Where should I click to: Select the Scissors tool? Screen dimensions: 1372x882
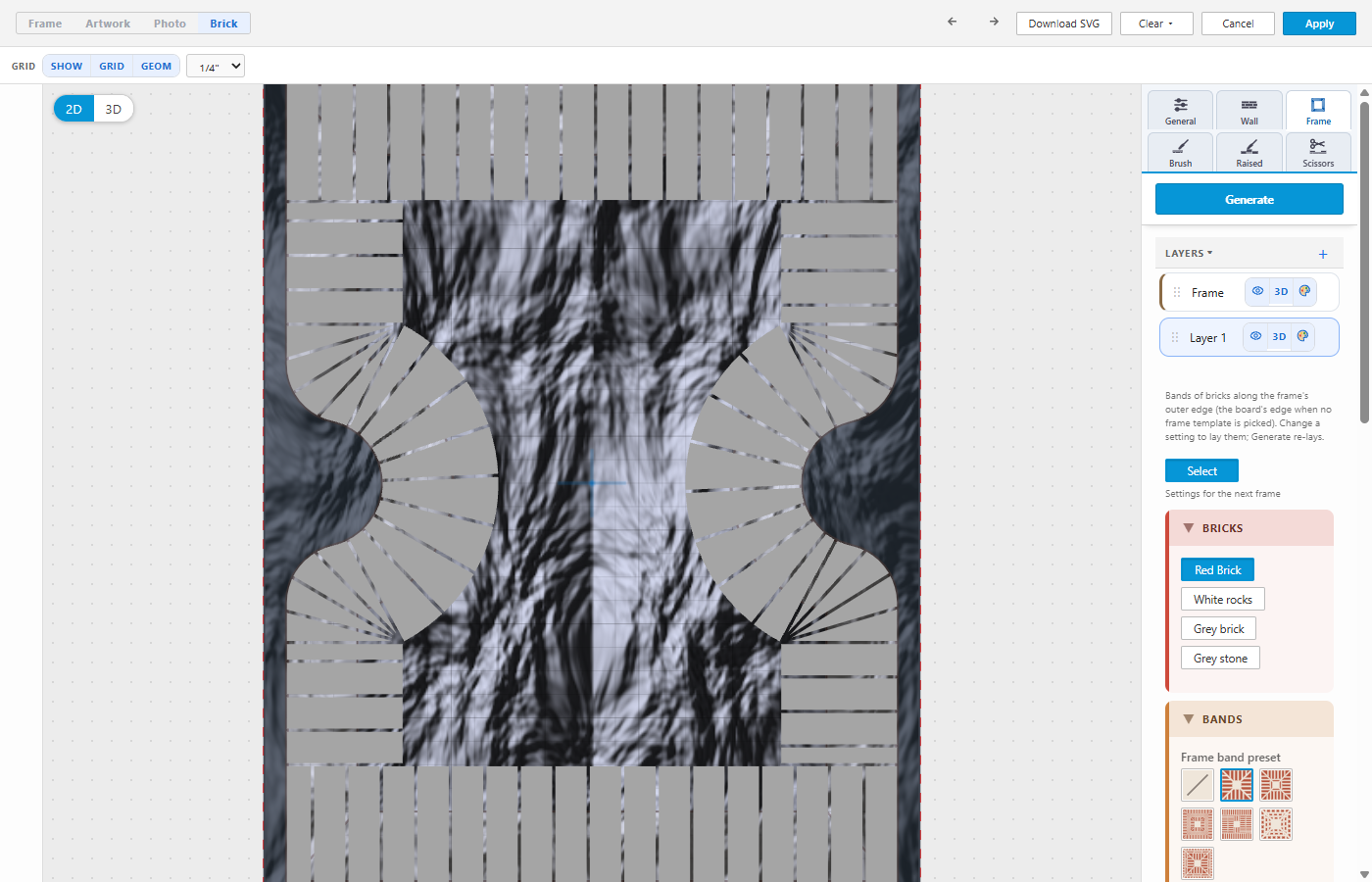[1318, 152]
